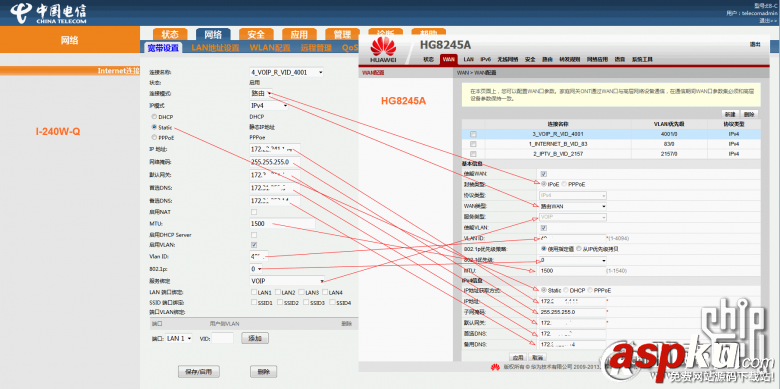Open the 802.1p dropdown in I-240W-Q page
This screenshot has height=389, width=780.
click(256, 269)
